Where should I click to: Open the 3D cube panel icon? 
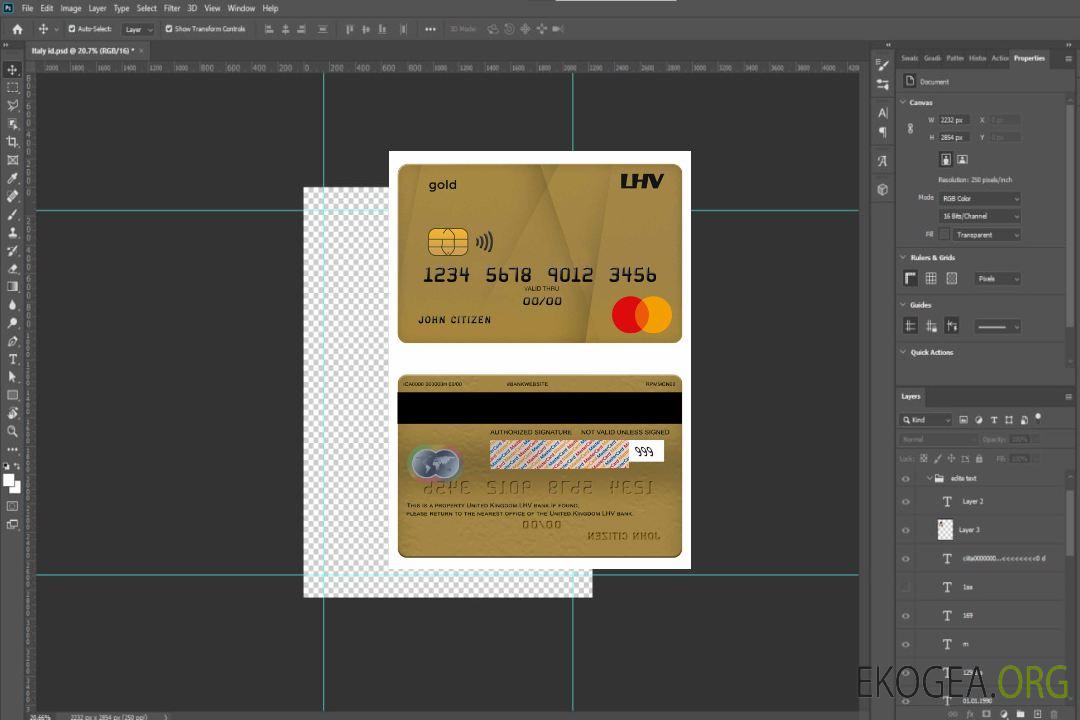point(883,189)
